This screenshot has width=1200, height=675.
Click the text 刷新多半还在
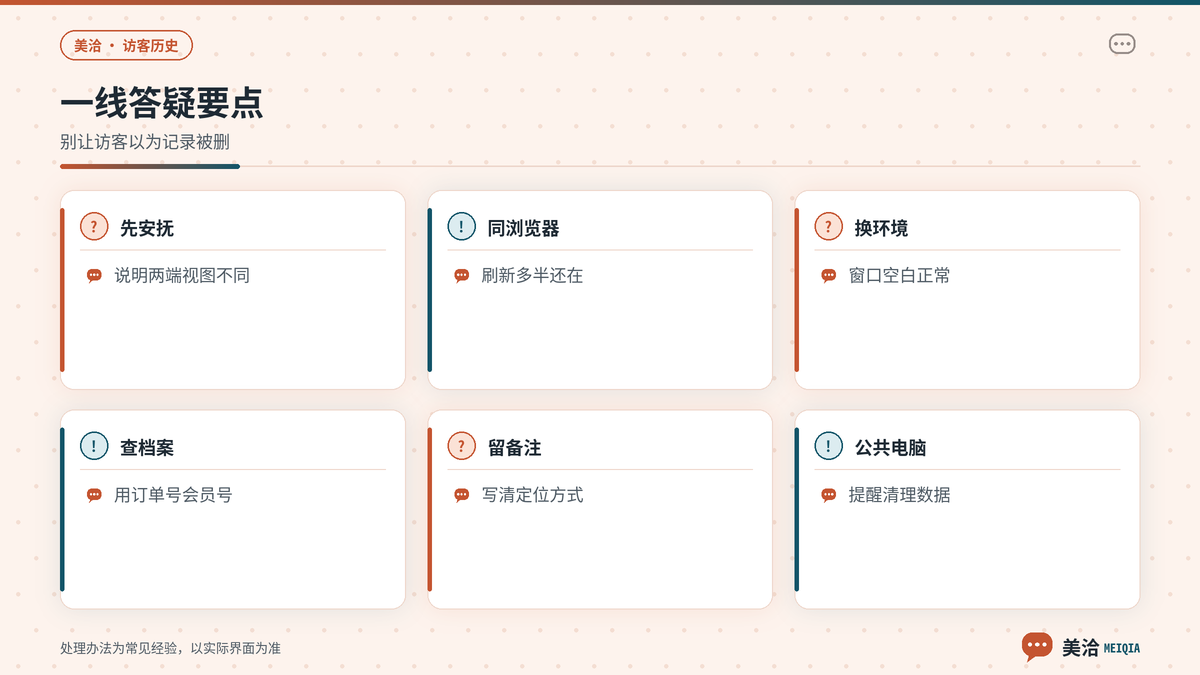532,276
